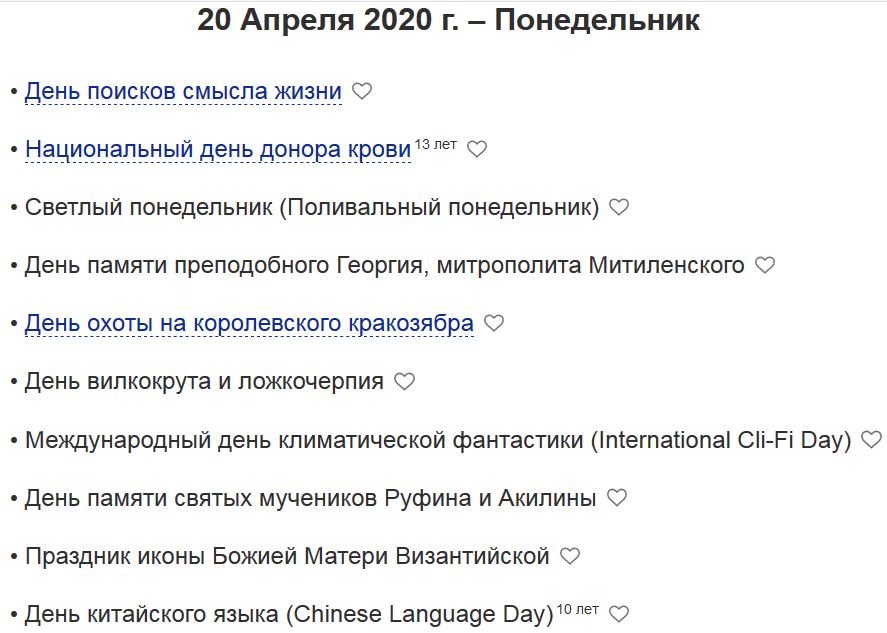The width and height of the screenshot is (887, 633).
Task: Like Chinese Language Day with heart icon
Action: coord(619,613)
